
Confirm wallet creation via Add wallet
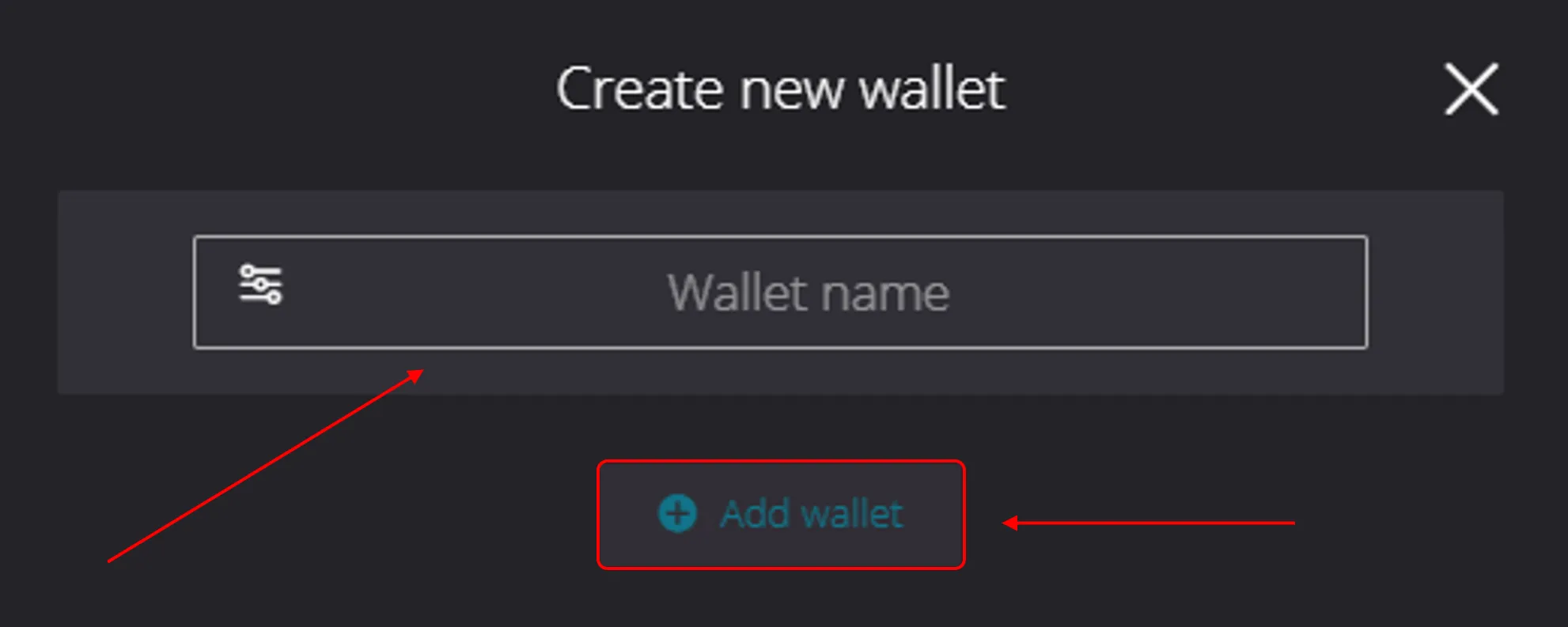pyautogui.click(x=781, y=514)
